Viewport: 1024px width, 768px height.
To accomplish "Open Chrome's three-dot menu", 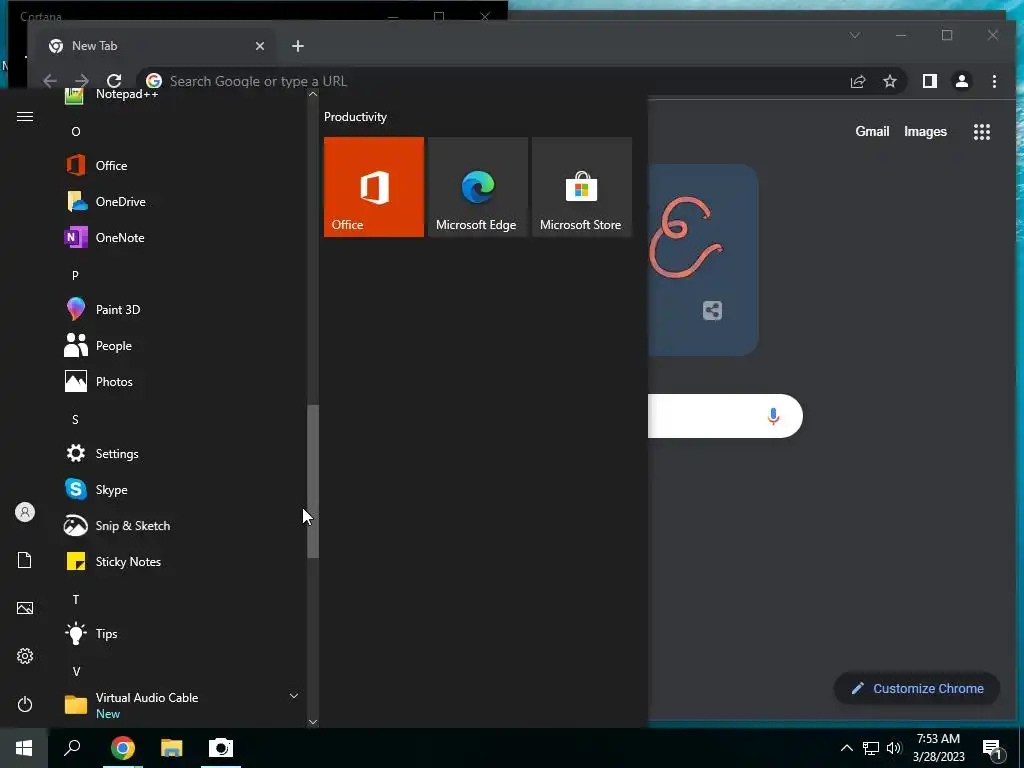I will coord(994,81).
